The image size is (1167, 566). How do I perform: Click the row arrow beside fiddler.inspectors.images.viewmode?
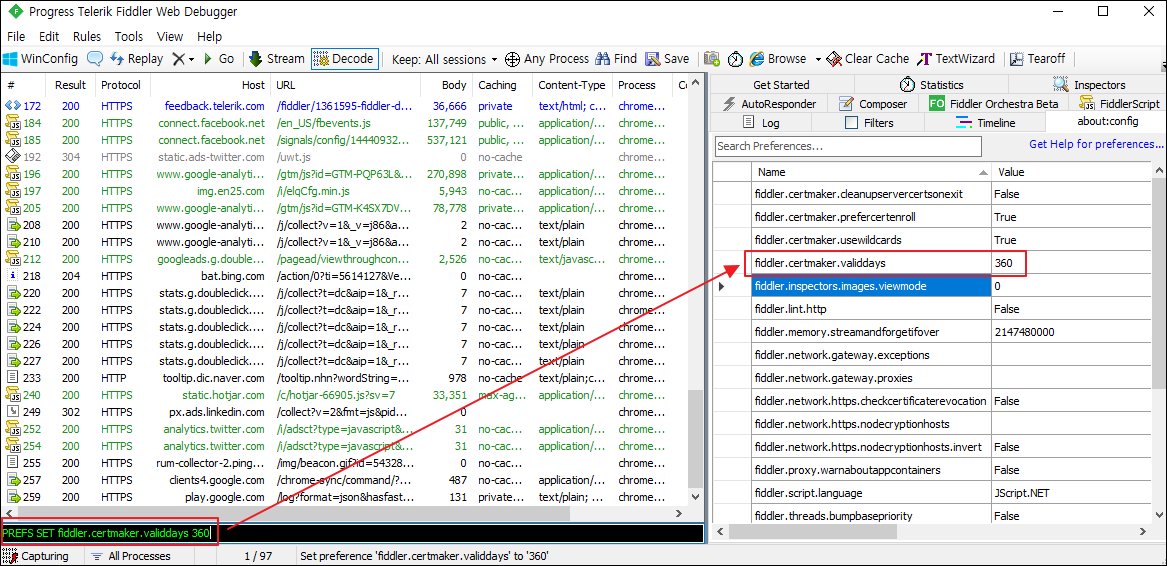pos(721,286)
